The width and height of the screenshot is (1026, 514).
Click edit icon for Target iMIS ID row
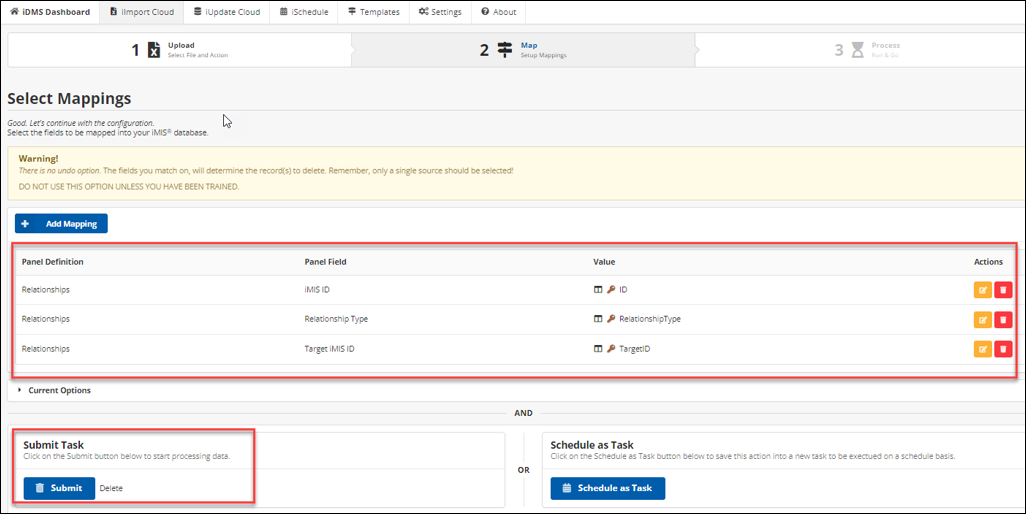(x=983, y=349)
